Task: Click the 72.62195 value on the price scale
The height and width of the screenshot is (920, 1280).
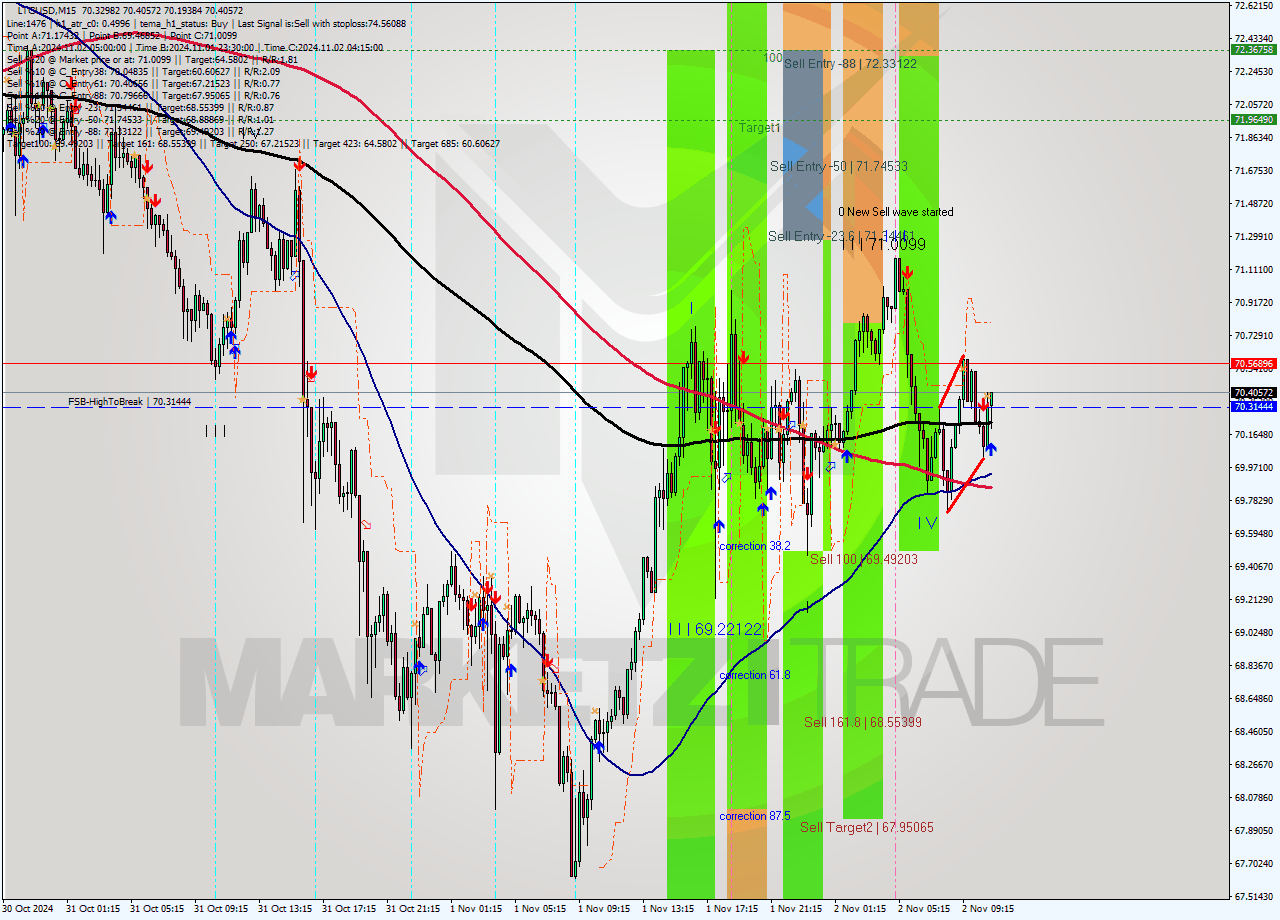Action: (1253, 6)
